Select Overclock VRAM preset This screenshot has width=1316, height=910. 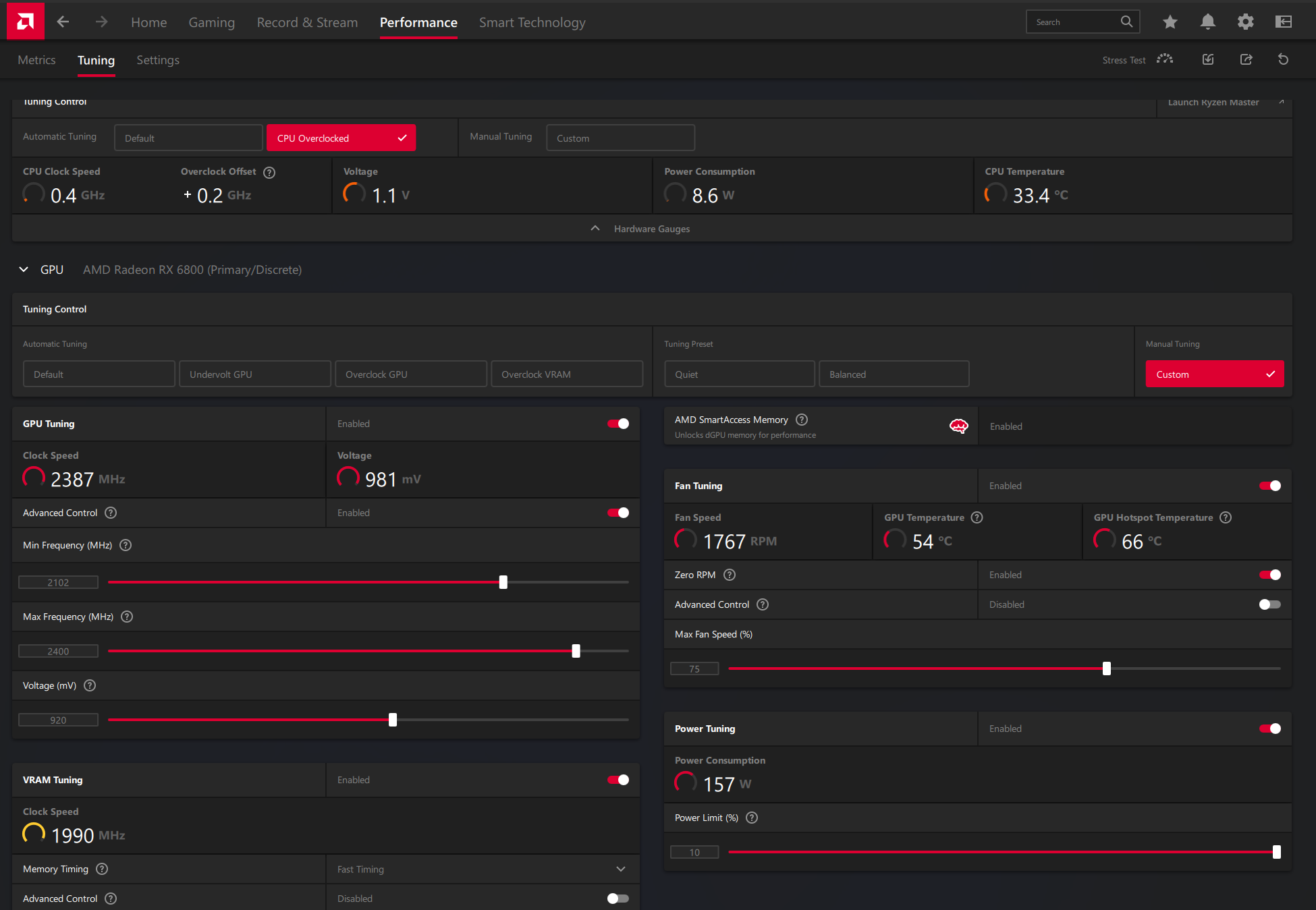click(x=567, y=374)
